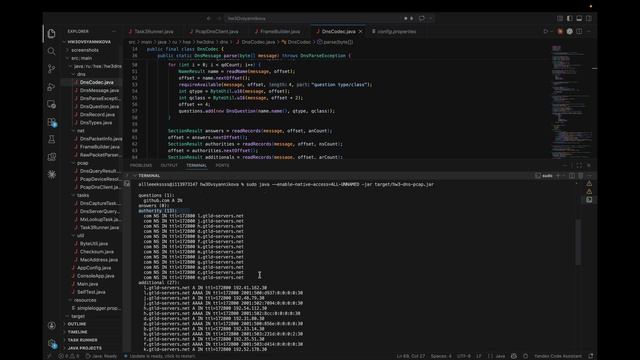Open the Source Control view

click(x=51, y=69)
